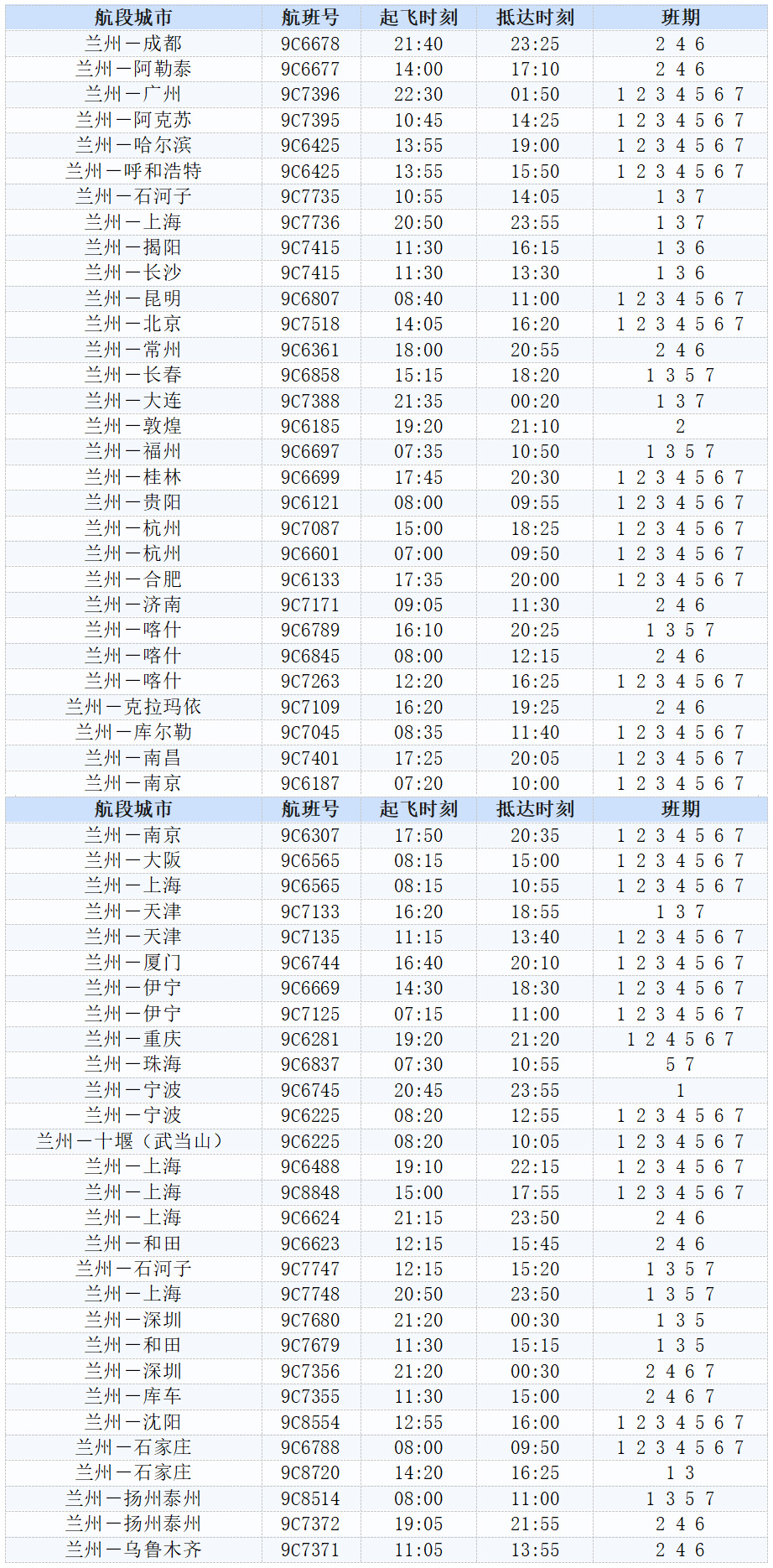Select the 兰州一敦煌 route cell
The height and width of the screenshot is (1568, 773).
[x=133, y=426]
